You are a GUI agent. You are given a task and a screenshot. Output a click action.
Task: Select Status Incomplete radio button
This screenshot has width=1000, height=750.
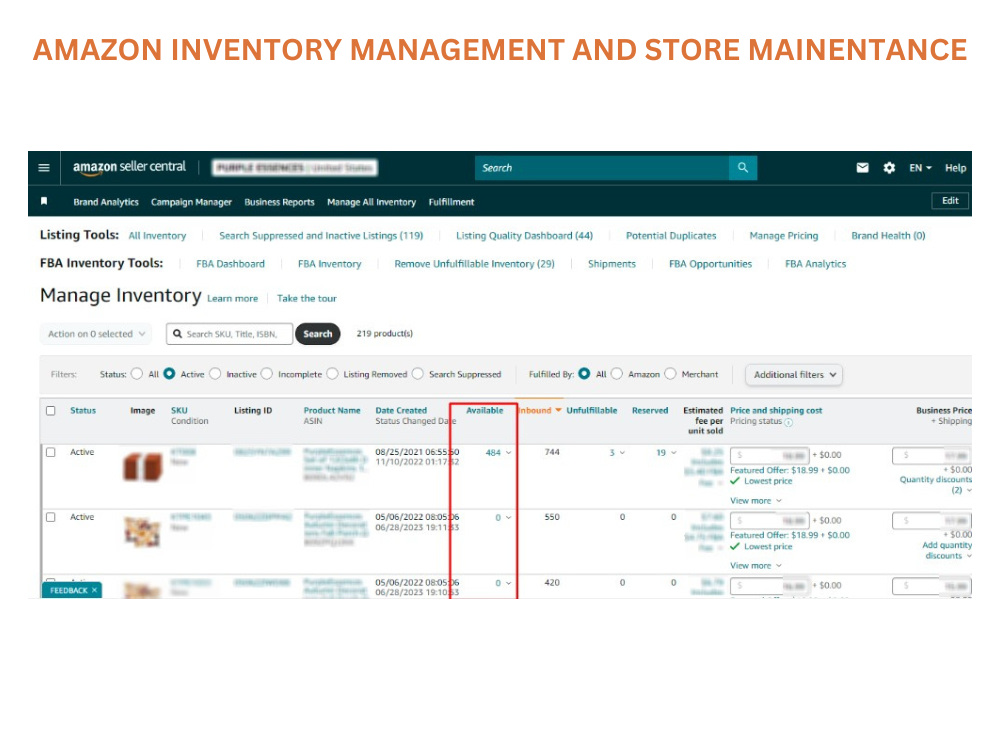(x=267, y=374)
